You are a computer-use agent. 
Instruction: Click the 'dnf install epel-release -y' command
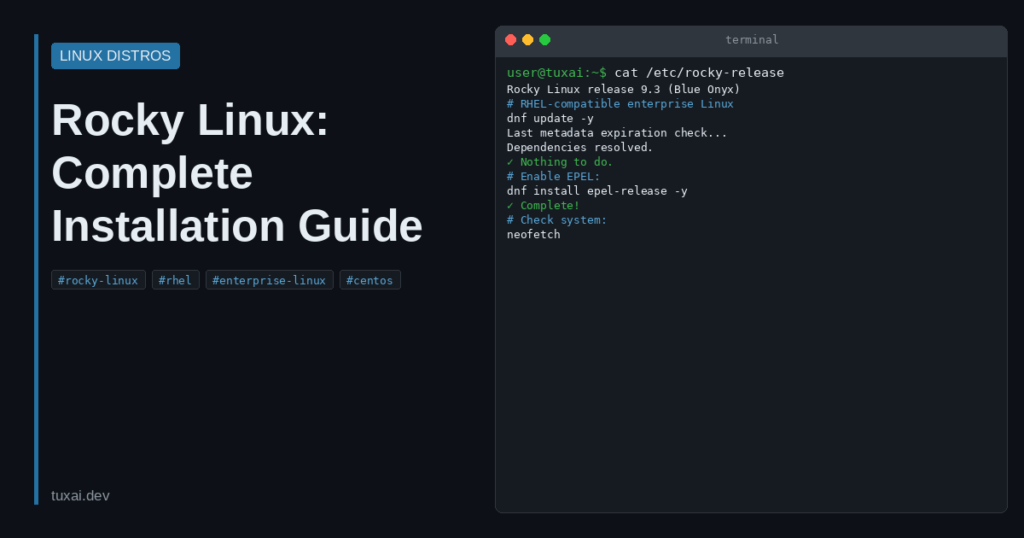click(597, 191)
